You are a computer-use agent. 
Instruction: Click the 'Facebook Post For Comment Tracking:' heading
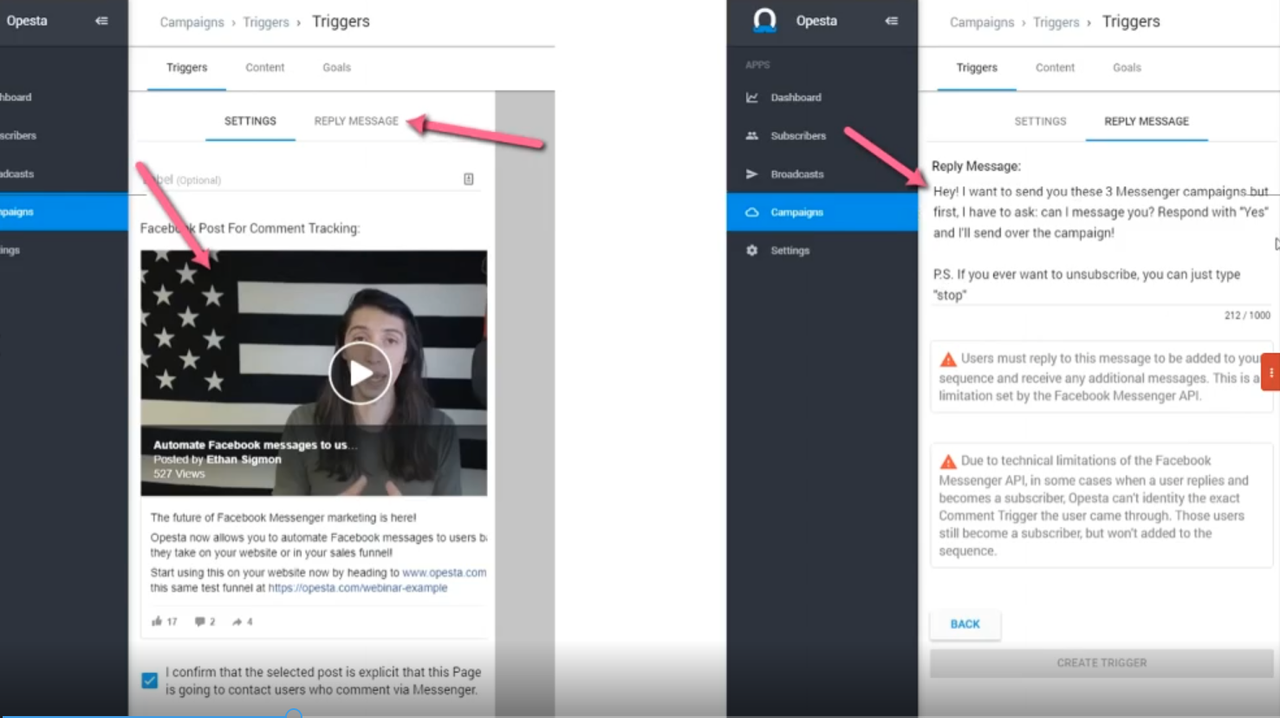click(x=250, y=229)
